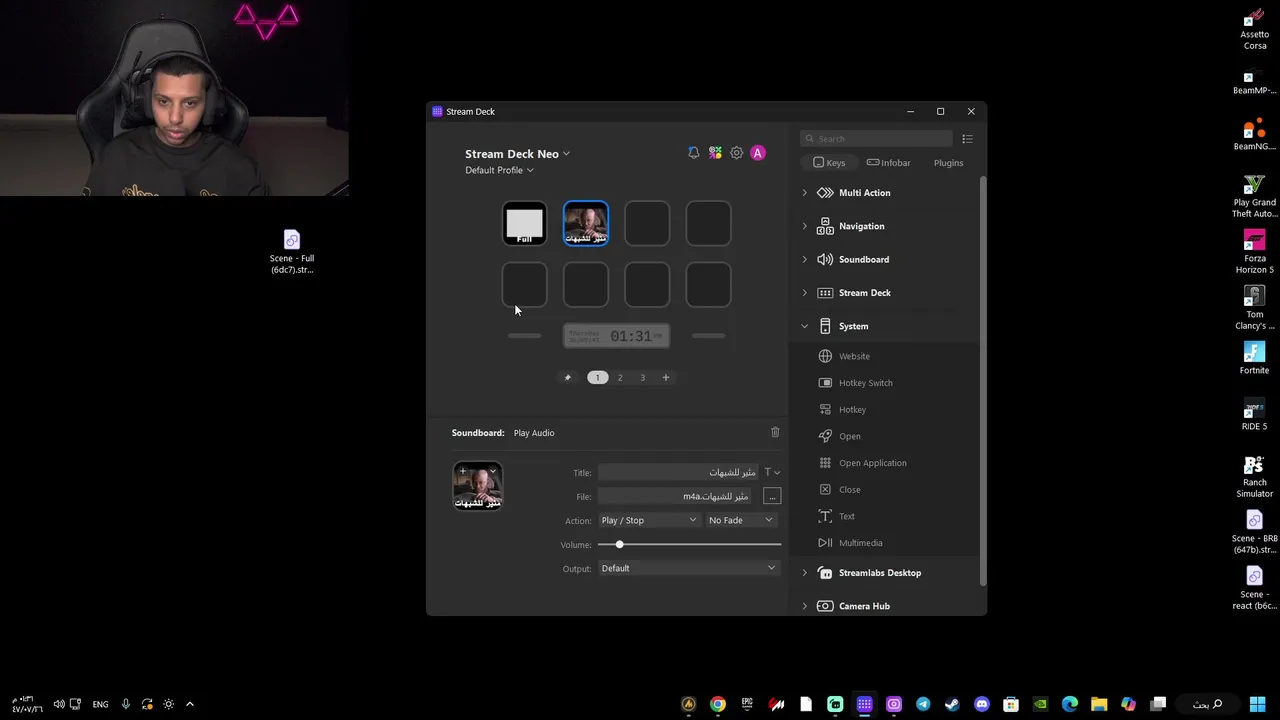Screen dimensions: 1280x720
Task: Open the Stream Deck Neo device dropdown
Action: (517, 154)
